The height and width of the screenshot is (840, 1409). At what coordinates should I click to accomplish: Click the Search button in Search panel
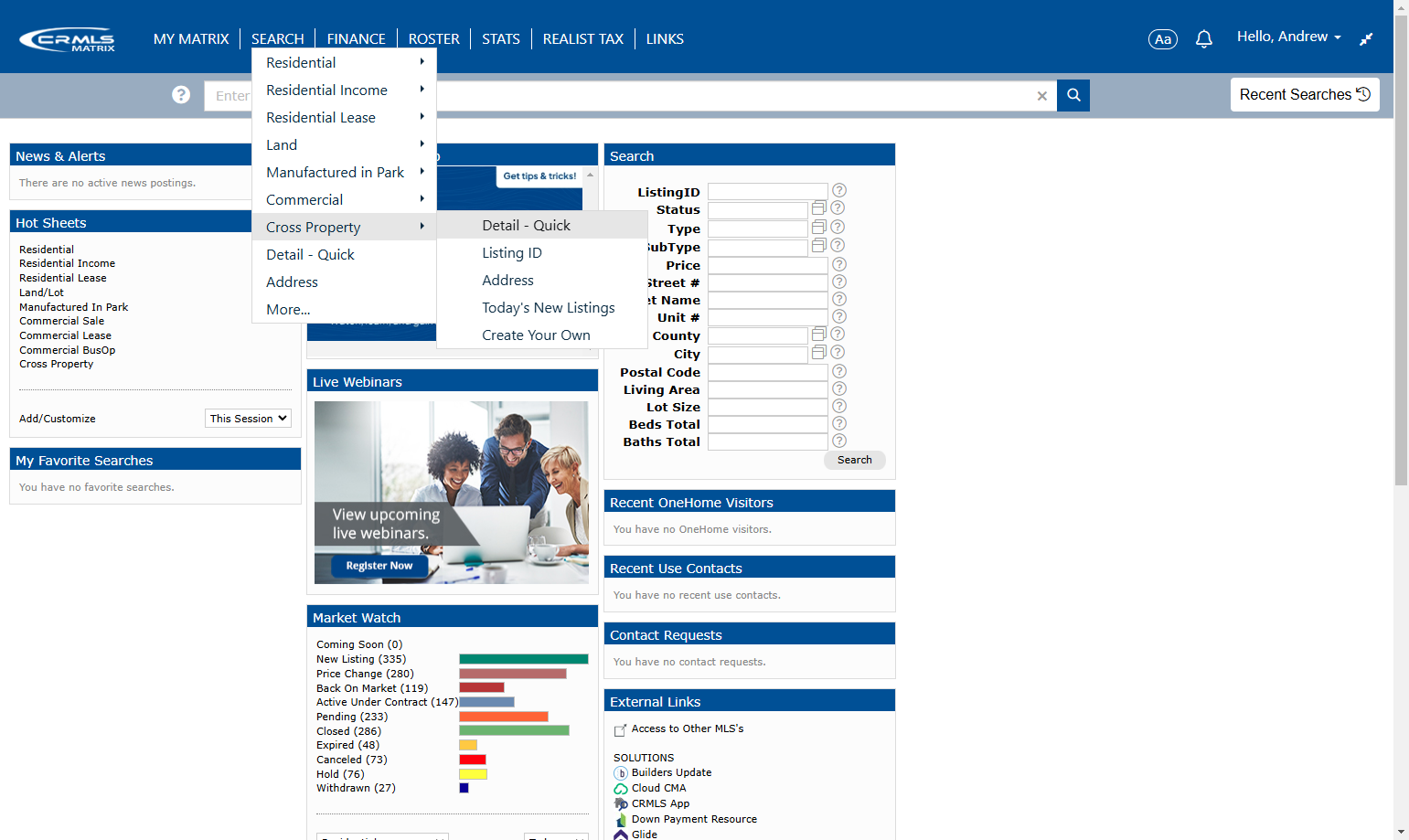pyautogui.click(x=855, y=460)
